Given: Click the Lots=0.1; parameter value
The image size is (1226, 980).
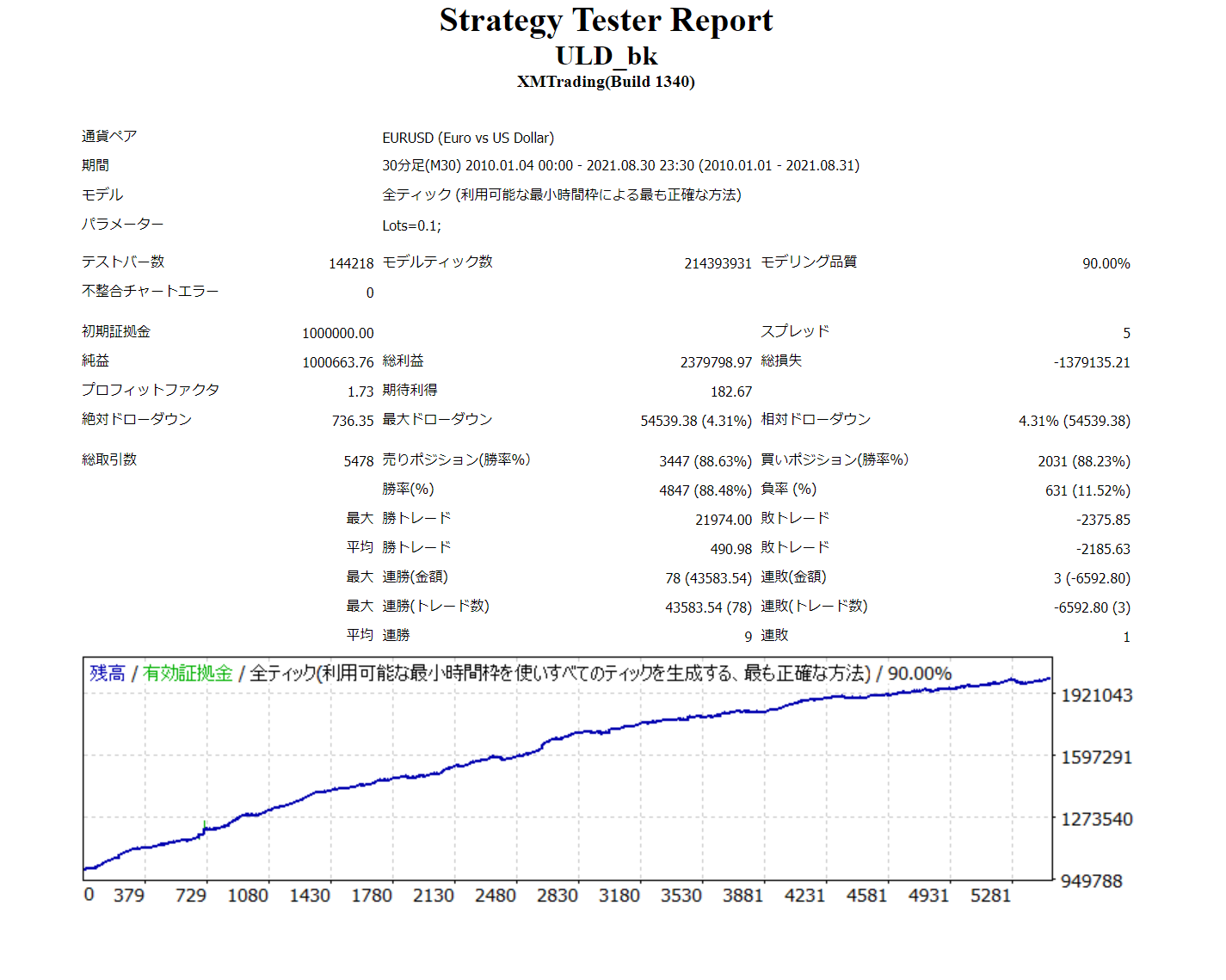Looking at the screenshot, I should pyautogui.click(x=411, y=225).
